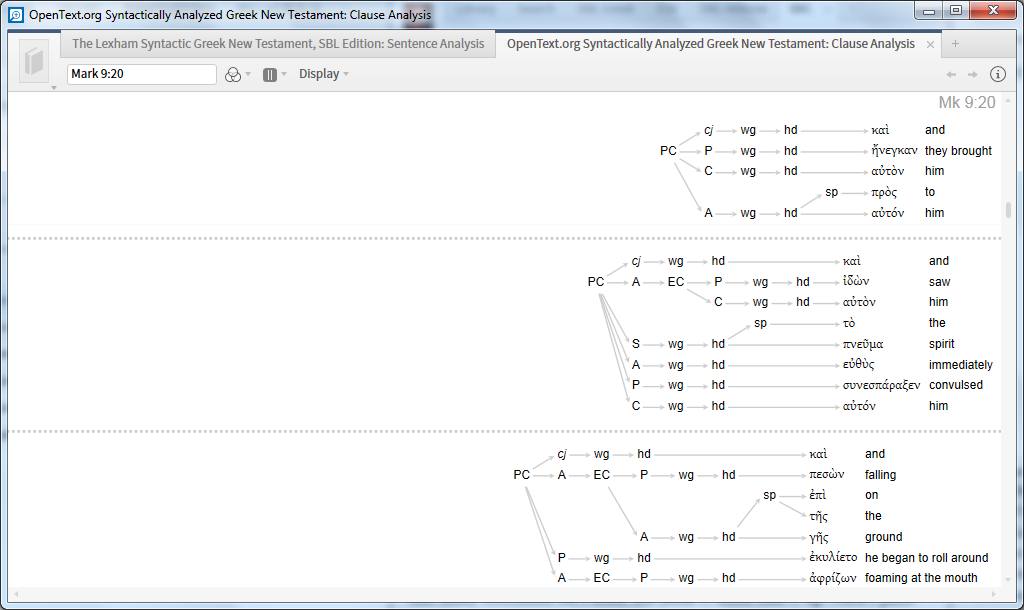
Task: Click EC node in ἀφρίζων row
Action: pyautogui.click(x=601, y=578)
